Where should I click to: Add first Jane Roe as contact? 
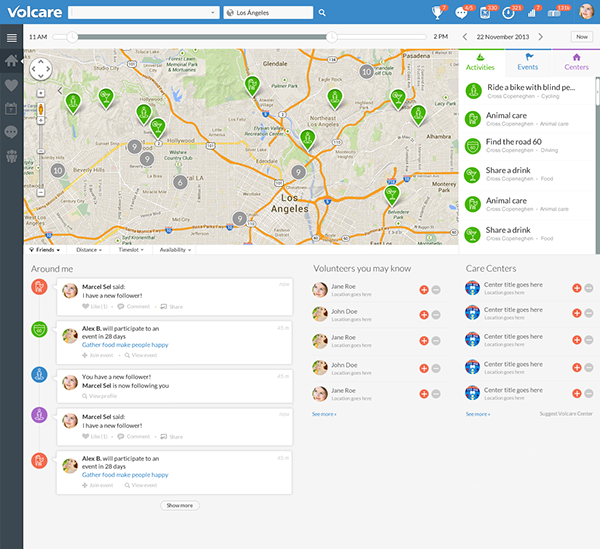tap(424, 290)
